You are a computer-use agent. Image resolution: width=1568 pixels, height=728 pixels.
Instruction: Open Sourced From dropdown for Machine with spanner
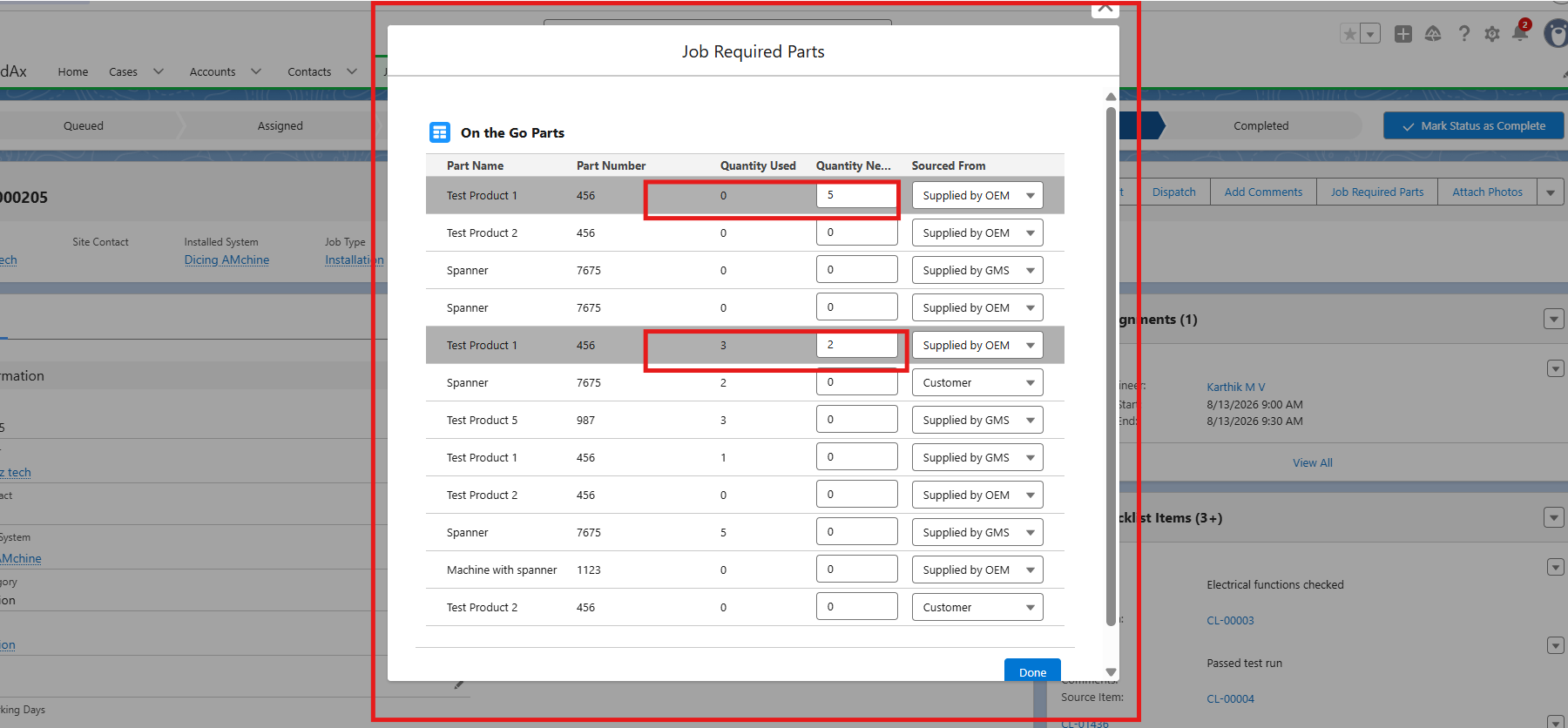(977, 570)
